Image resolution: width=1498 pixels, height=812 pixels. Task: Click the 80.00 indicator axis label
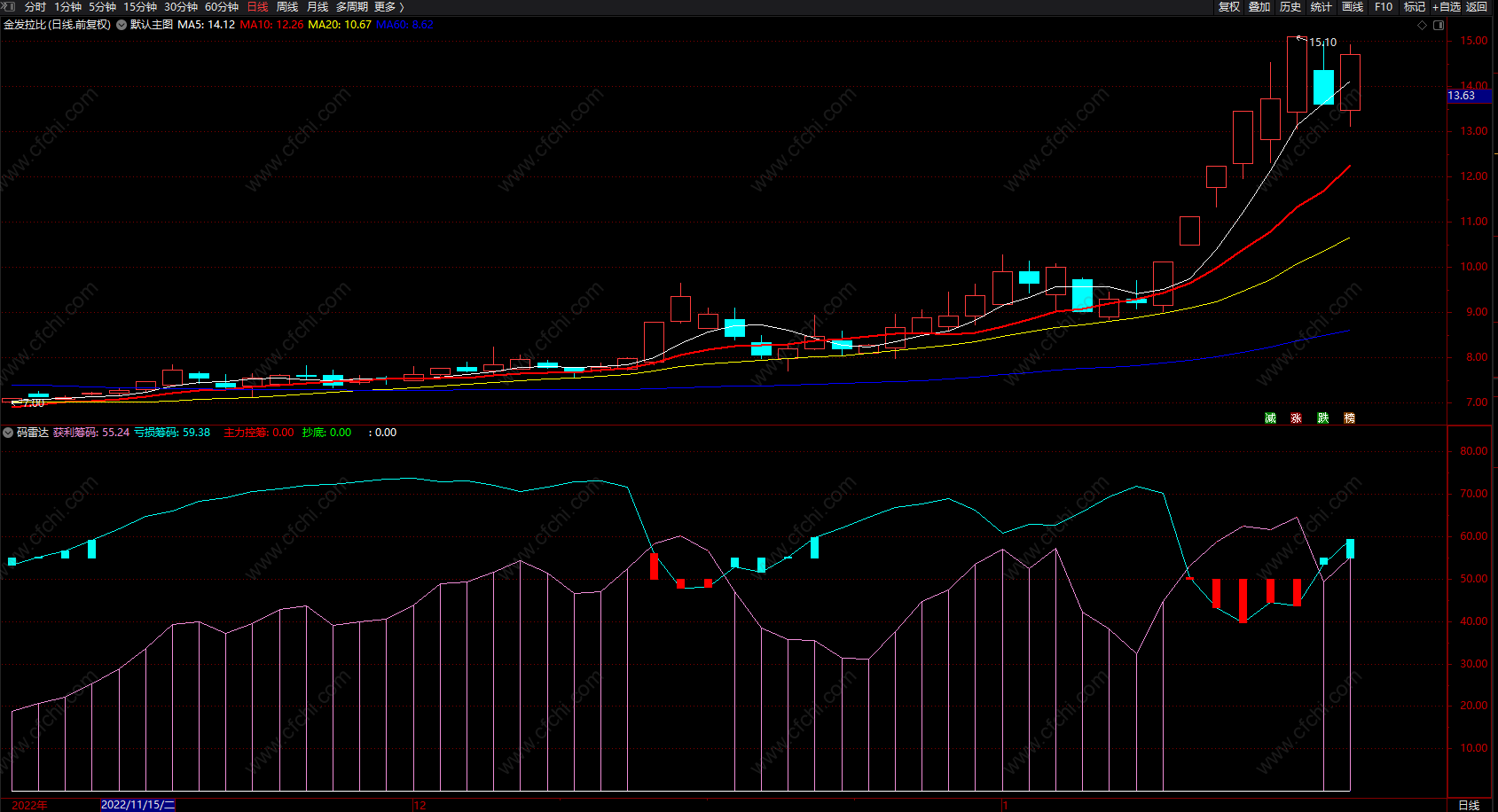(1474, 451)
